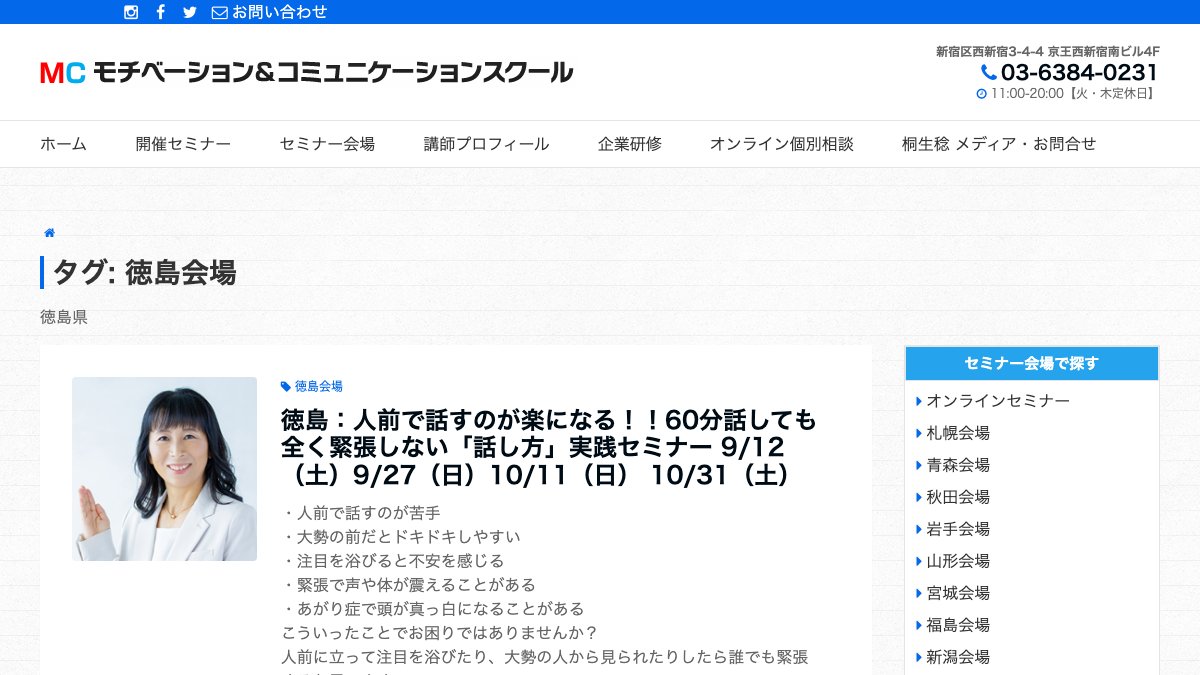
Task: Click the セミナー会場で探す sidebar header
Action: click(1032, 364)
